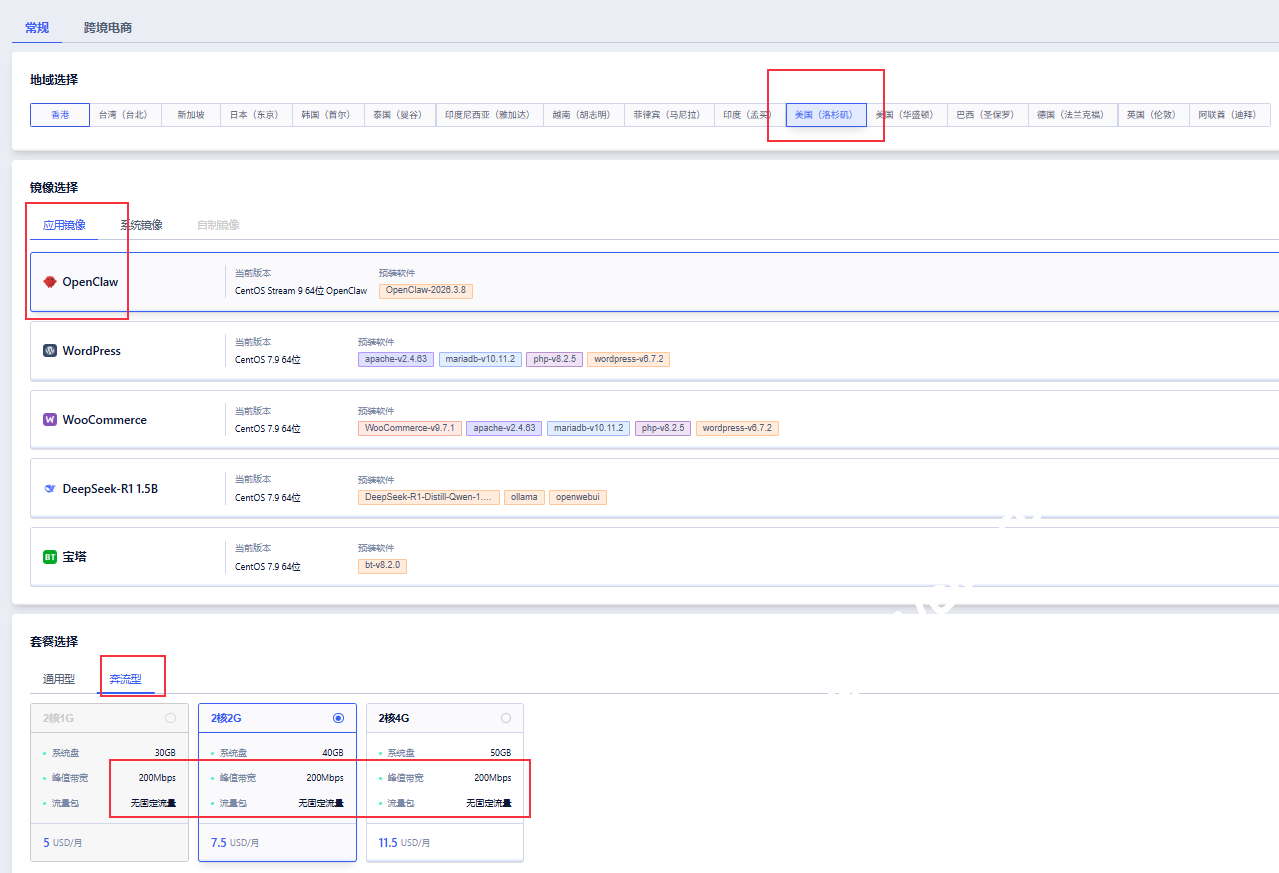
Task: Click the bt-v8.2.0 software tag
Action: 382,566
